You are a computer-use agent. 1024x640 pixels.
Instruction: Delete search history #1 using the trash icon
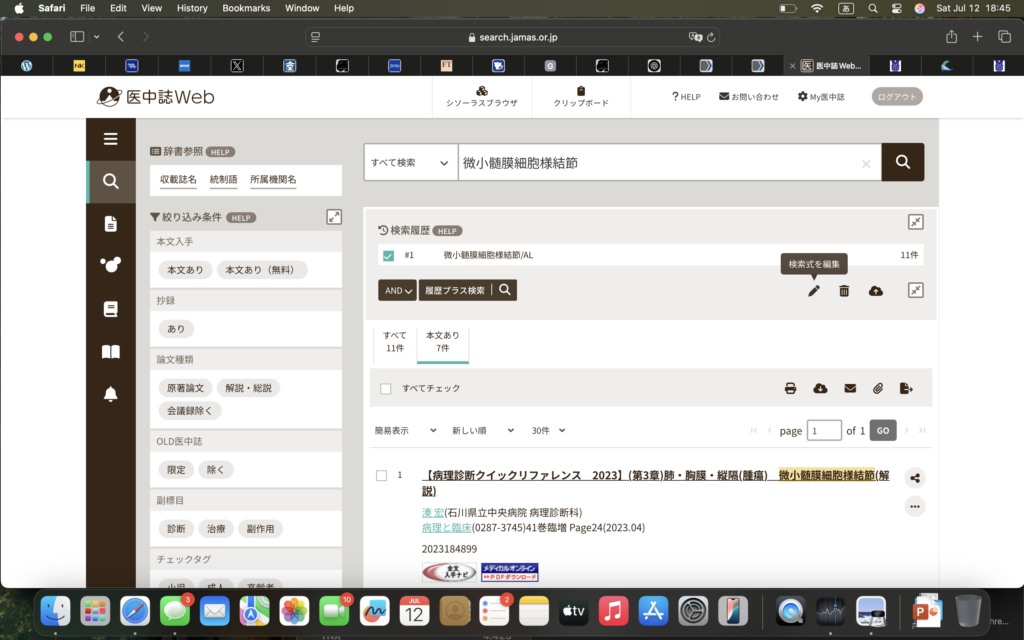[844, 289]
